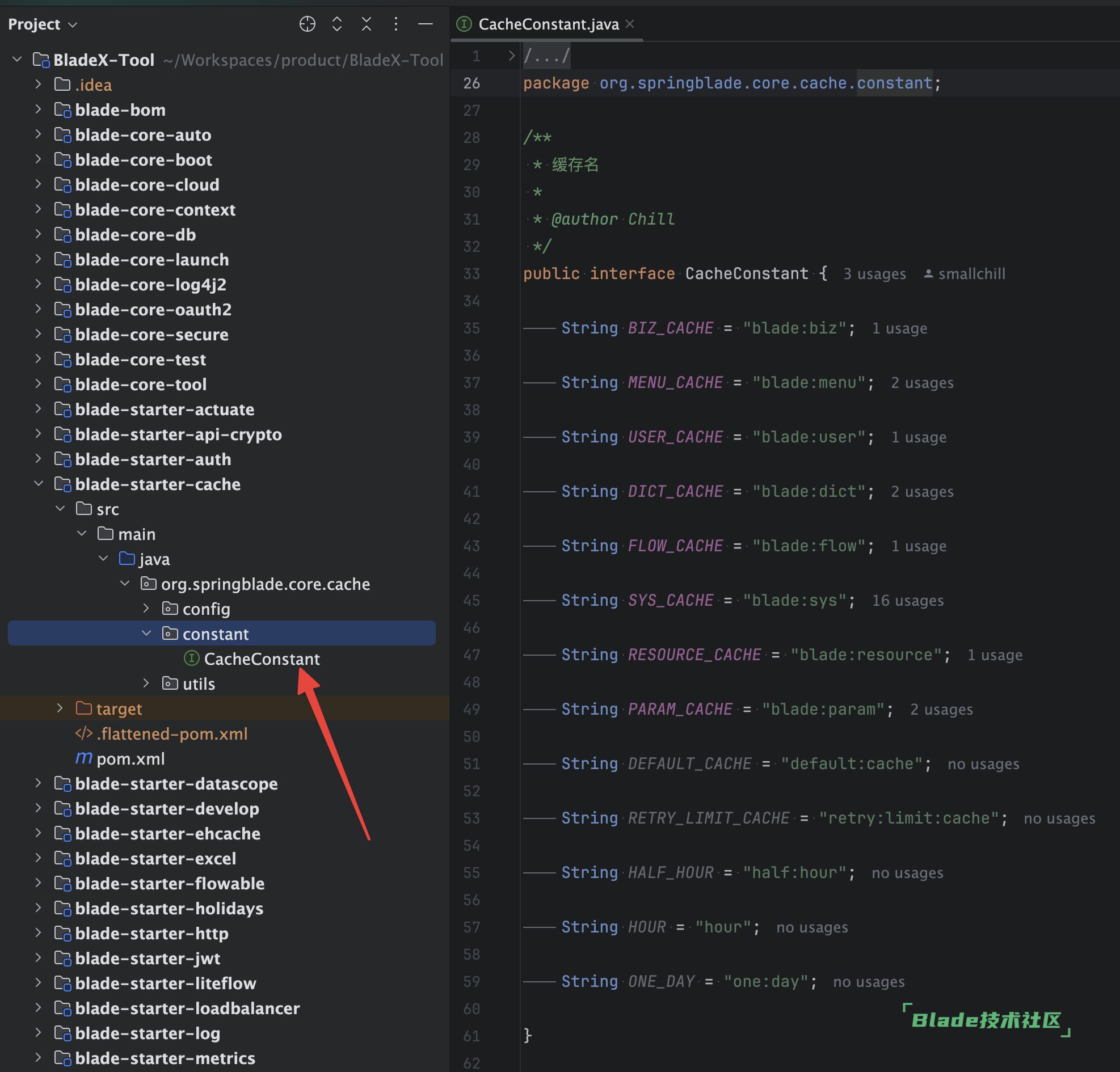Select the constant package row
Viewport: 1120px width, 1072px height.
click(x=222, y=633)
